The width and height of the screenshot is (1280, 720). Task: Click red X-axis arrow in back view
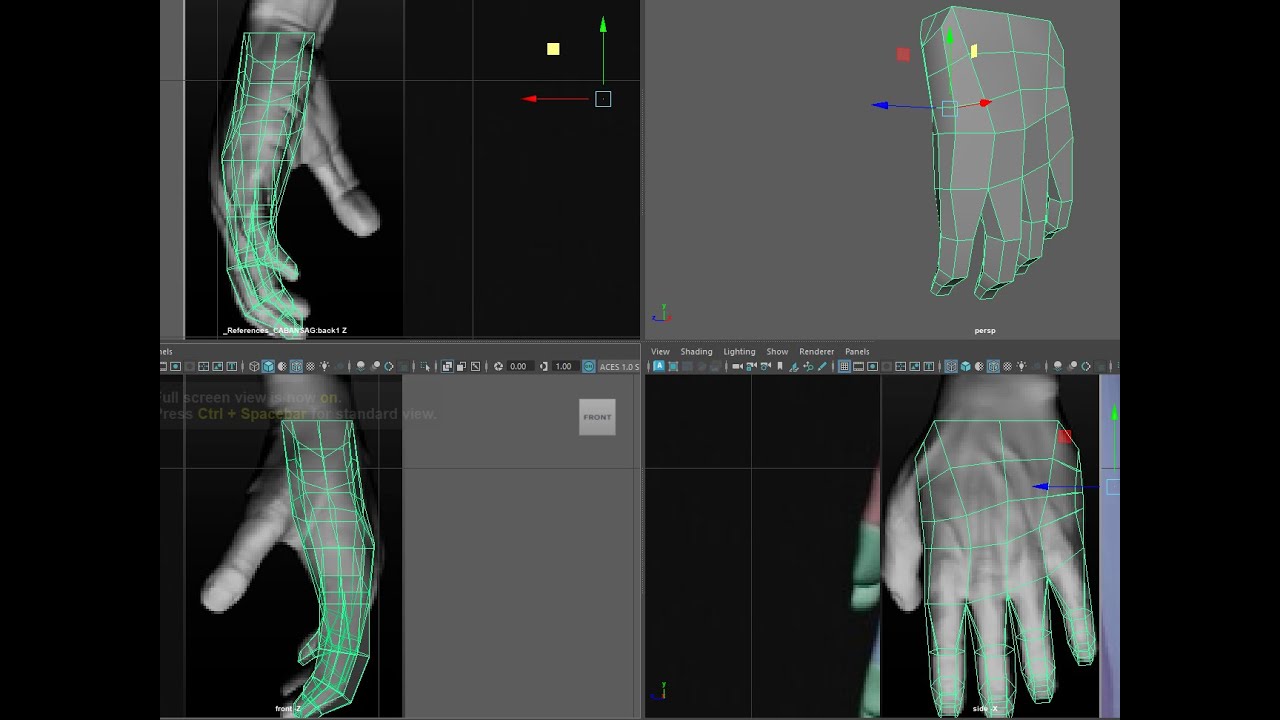tap(531, 98)
